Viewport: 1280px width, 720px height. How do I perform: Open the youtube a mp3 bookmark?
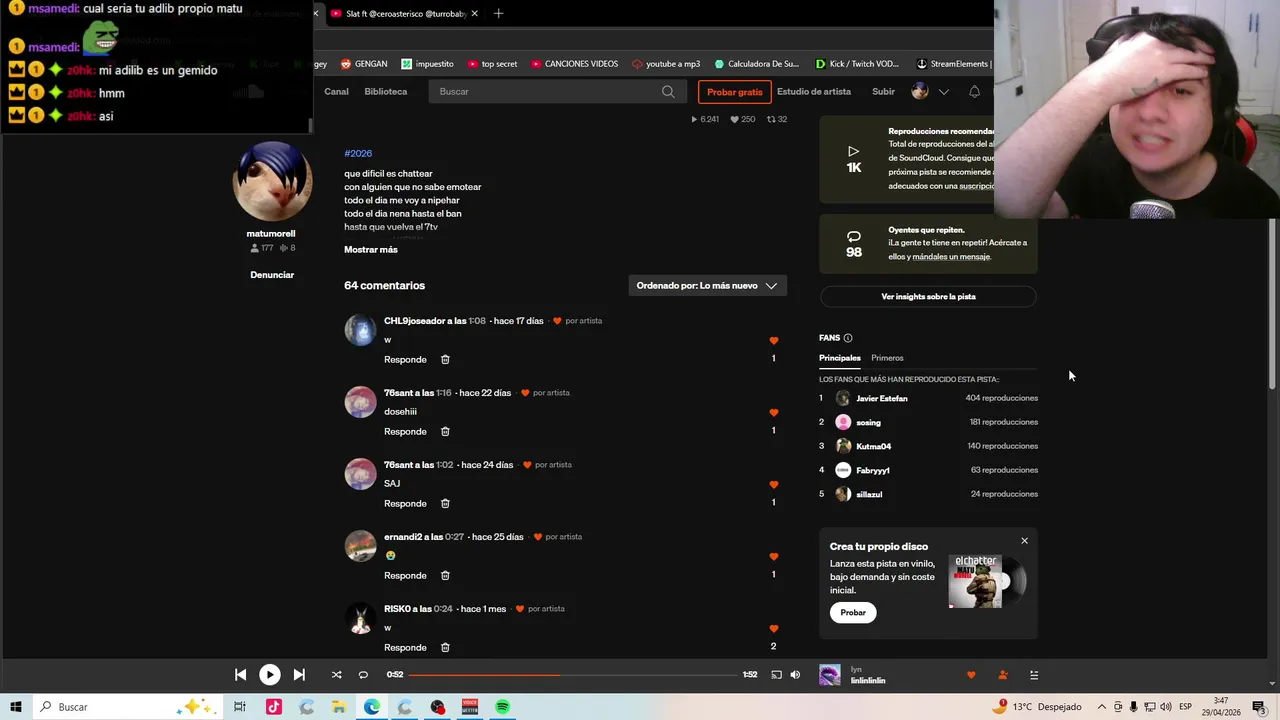666,64
